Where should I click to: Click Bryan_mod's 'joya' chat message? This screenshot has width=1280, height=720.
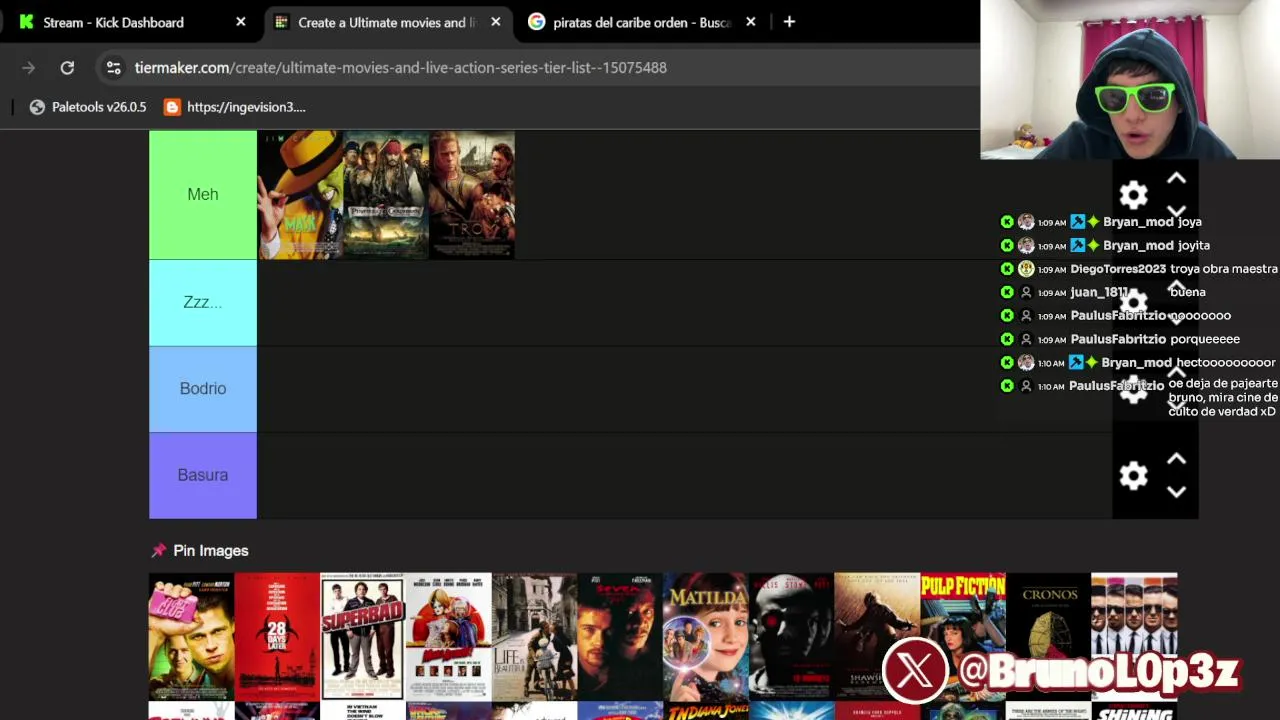pyautogui.click(x=1190, y=222)
